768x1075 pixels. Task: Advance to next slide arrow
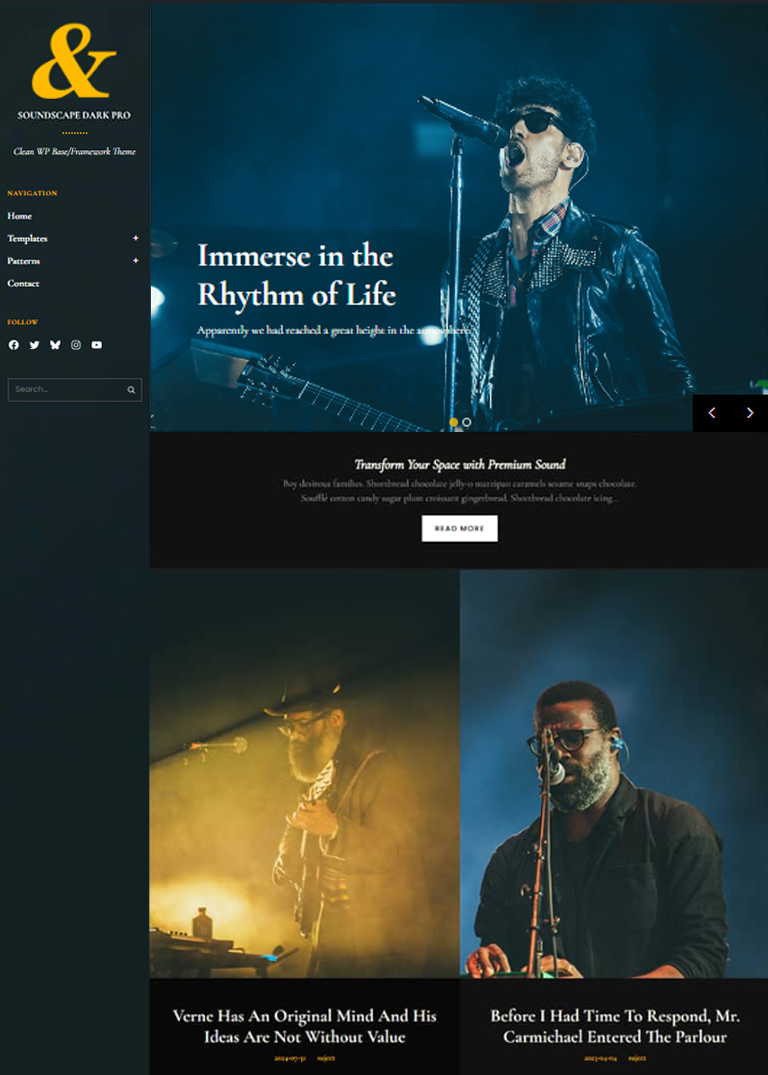[750, 413]
